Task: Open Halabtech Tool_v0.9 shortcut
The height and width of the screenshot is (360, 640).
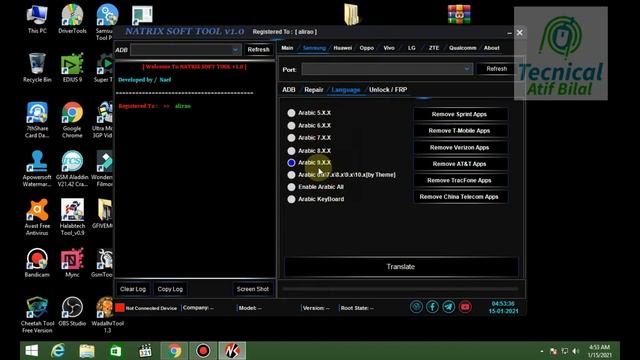Action: [72, 217]
